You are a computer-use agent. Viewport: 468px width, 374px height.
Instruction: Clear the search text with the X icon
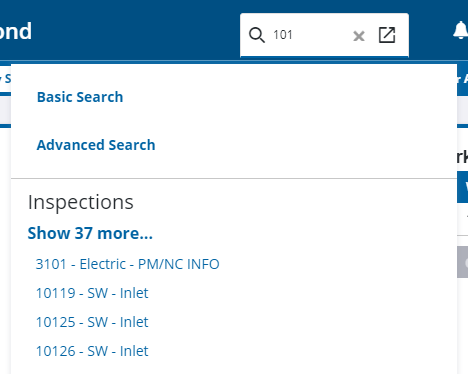(359, 36)
